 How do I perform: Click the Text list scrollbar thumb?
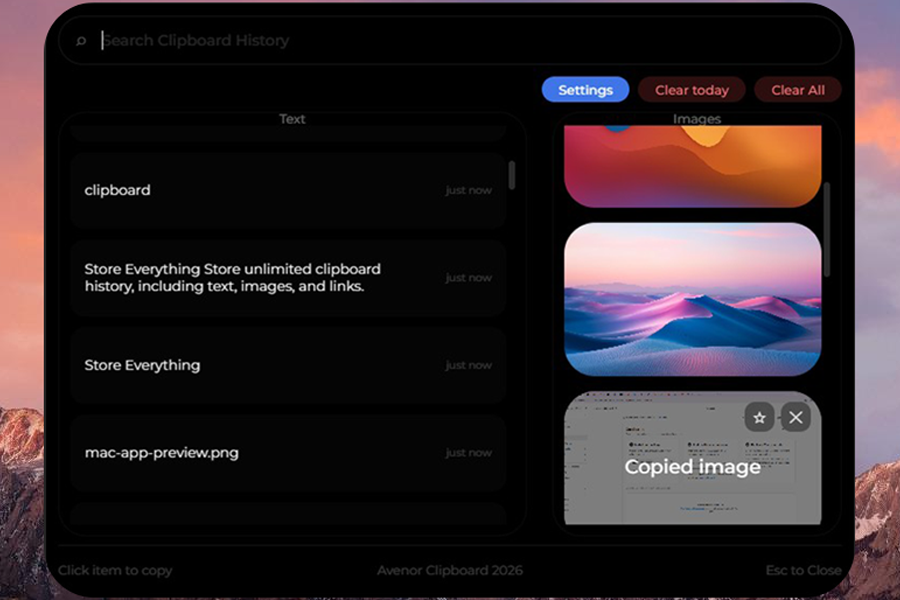pyautogui.click(x=512, y=175)
